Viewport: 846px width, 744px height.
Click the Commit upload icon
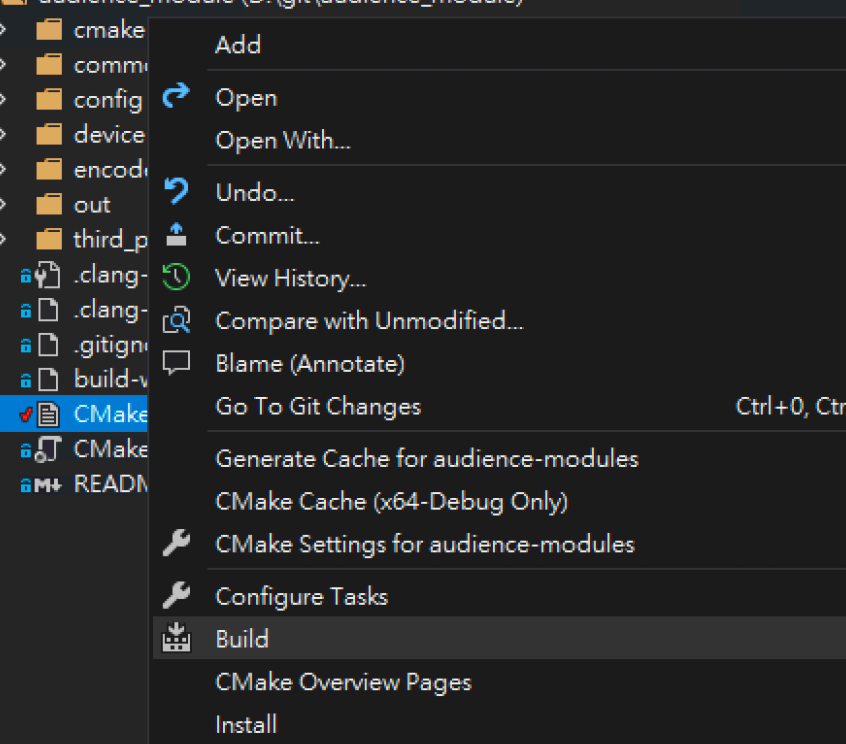[177, 235]
